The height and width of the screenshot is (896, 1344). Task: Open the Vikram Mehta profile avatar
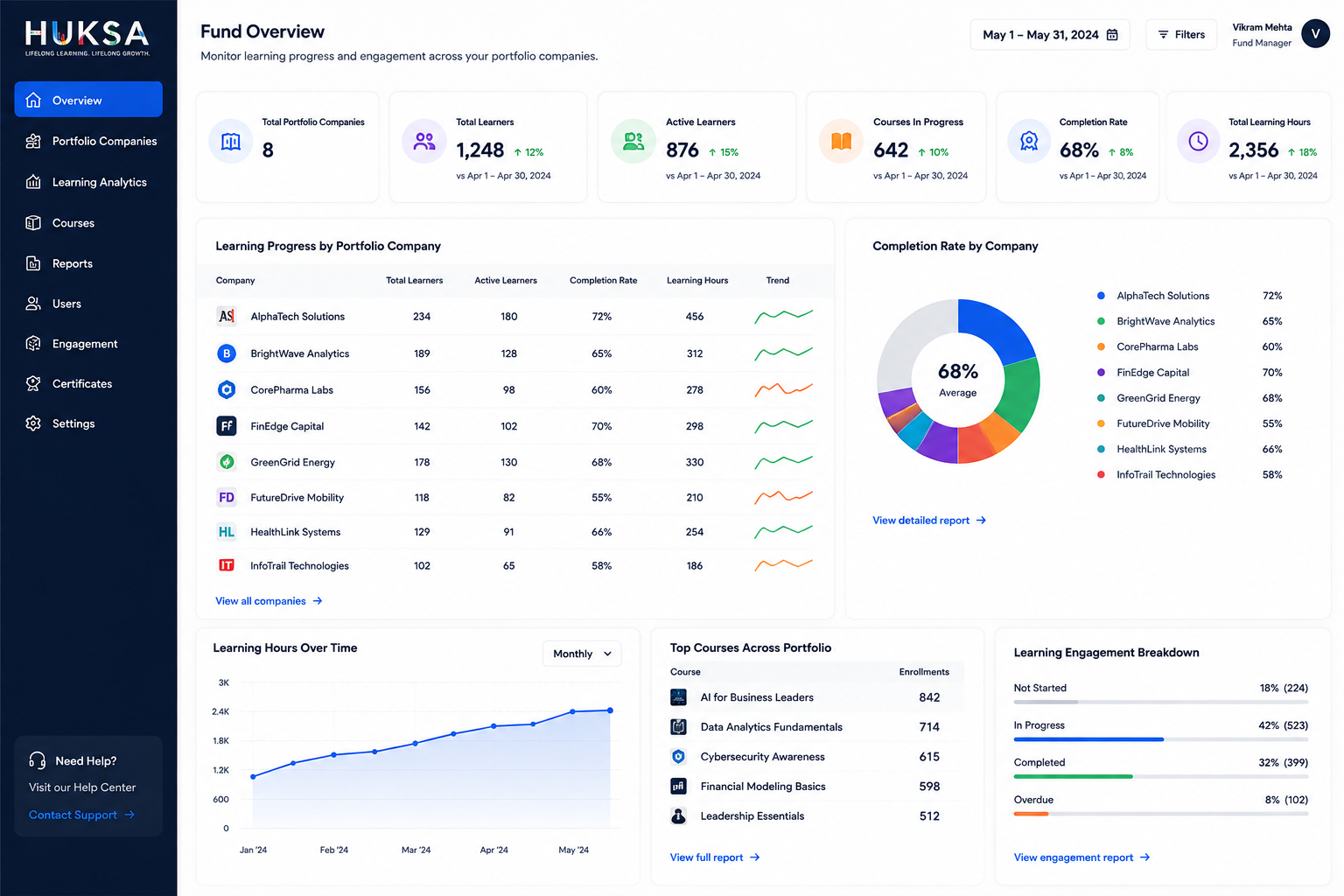coord(1315,34)
